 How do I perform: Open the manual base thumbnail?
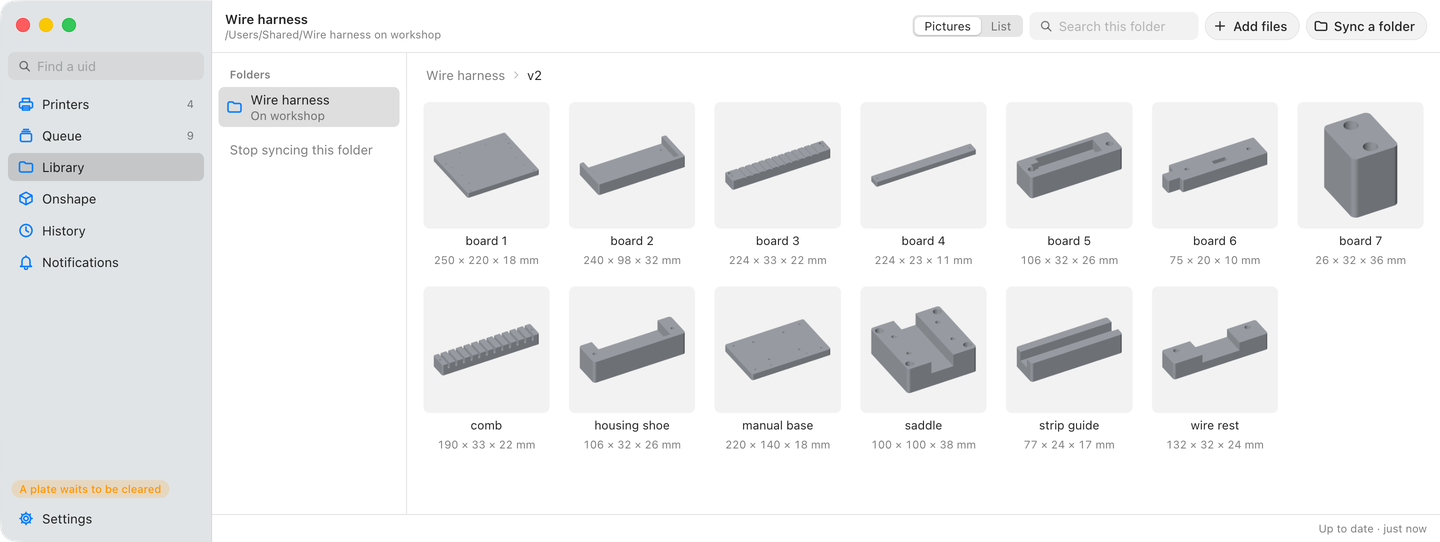pos(777,350)
